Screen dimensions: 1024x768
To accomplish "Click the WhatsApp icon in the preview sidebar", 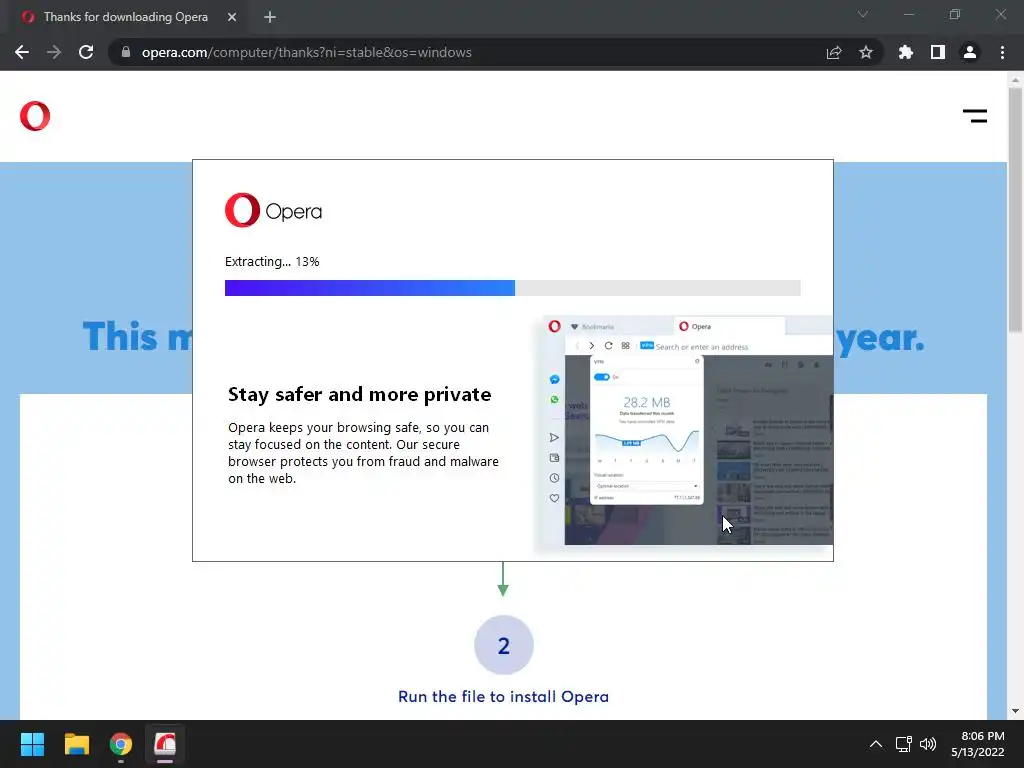I will 554,399.
